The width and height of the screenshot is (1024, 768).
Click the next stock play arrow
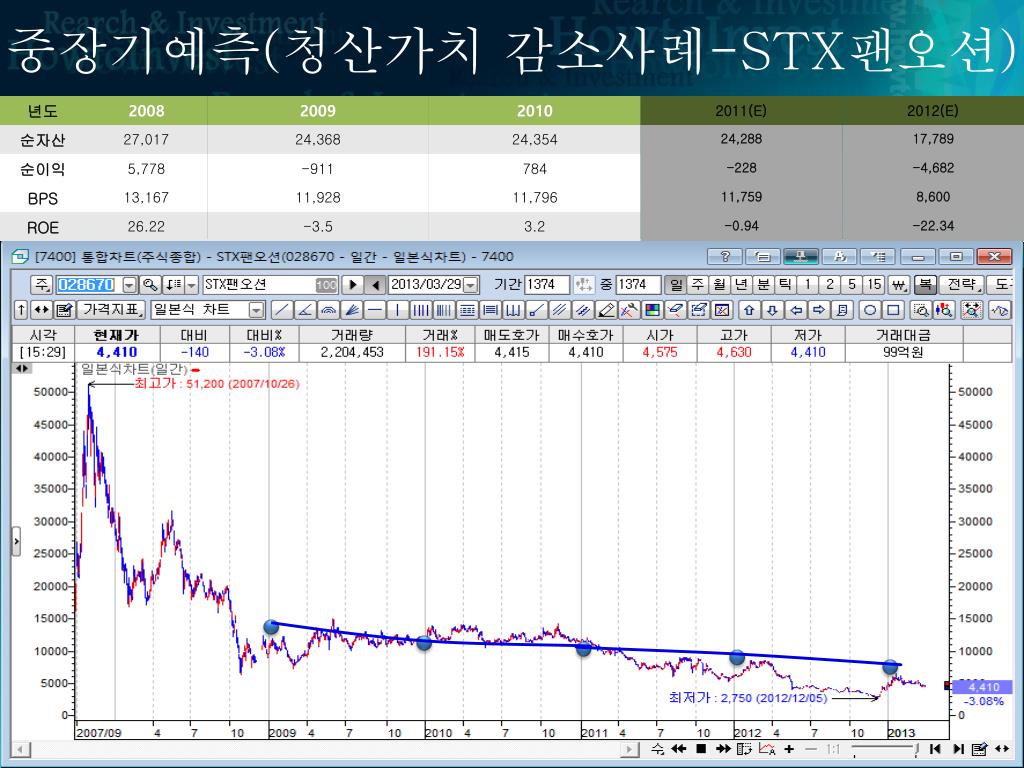coord(353,285)
